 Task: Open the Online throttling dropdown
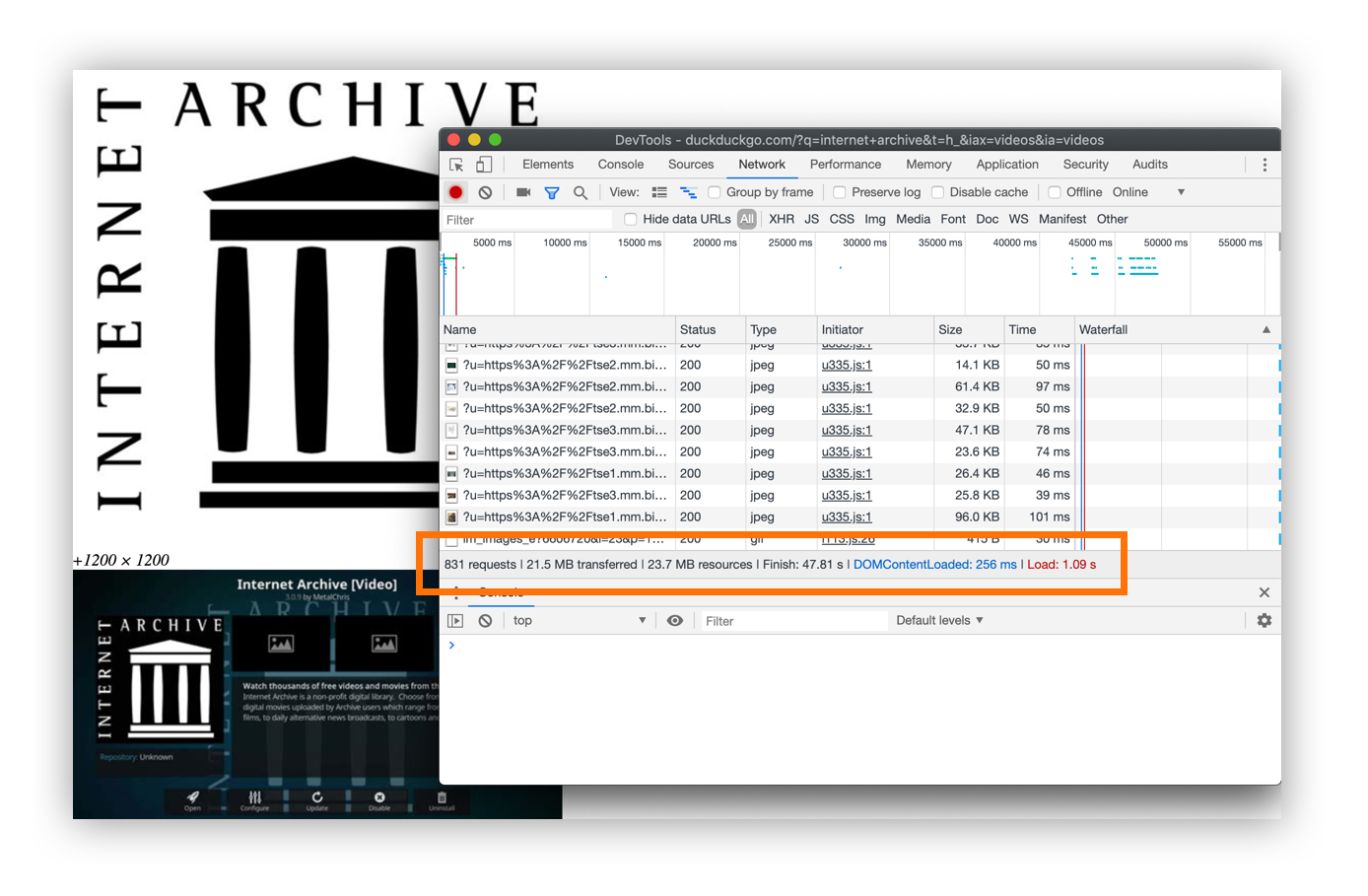[1149, 192]
